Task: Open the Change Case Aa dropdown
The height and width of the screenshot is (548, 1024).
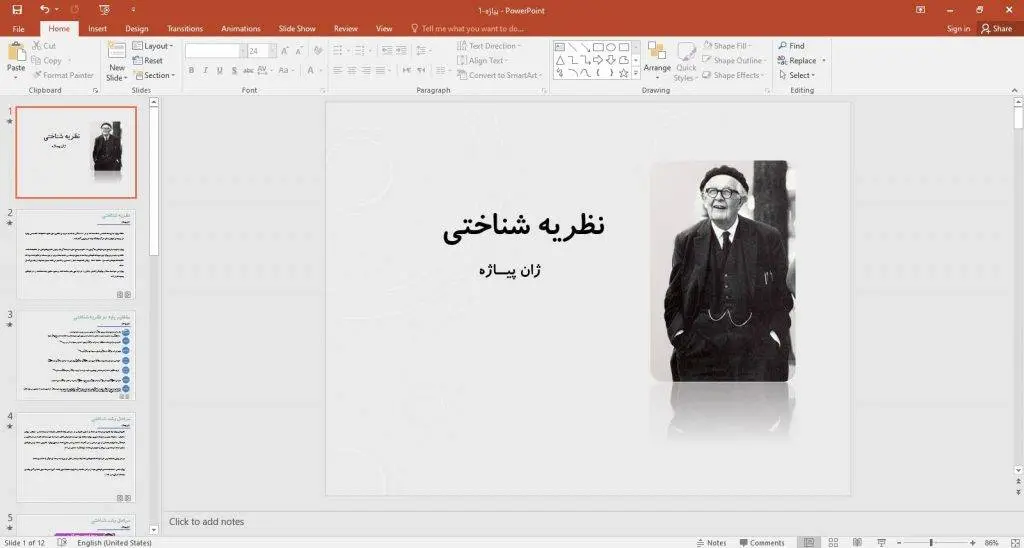Action: coord(285,71)
